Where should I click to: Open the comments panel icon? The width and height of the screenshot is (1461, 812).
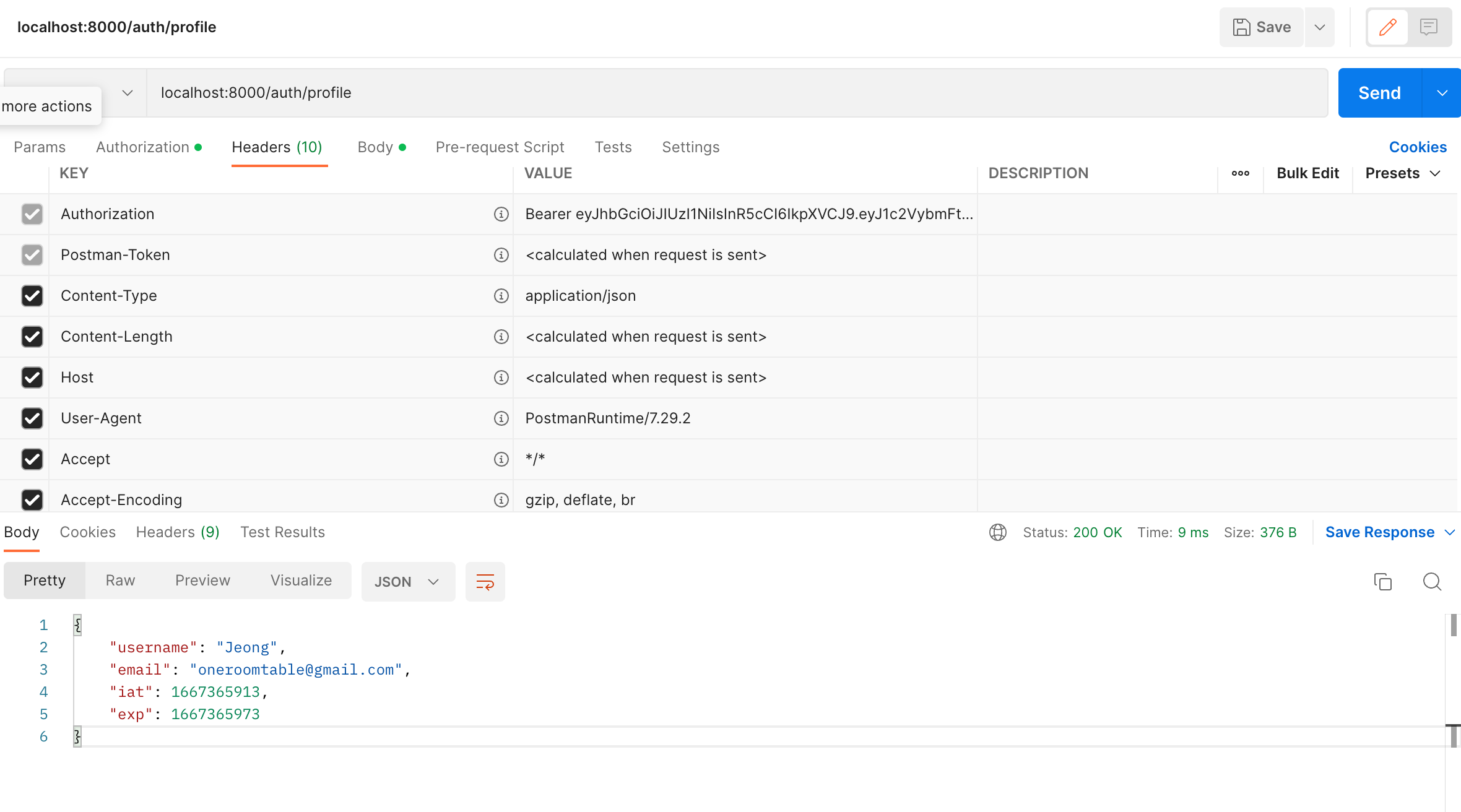click(1428, 27)
